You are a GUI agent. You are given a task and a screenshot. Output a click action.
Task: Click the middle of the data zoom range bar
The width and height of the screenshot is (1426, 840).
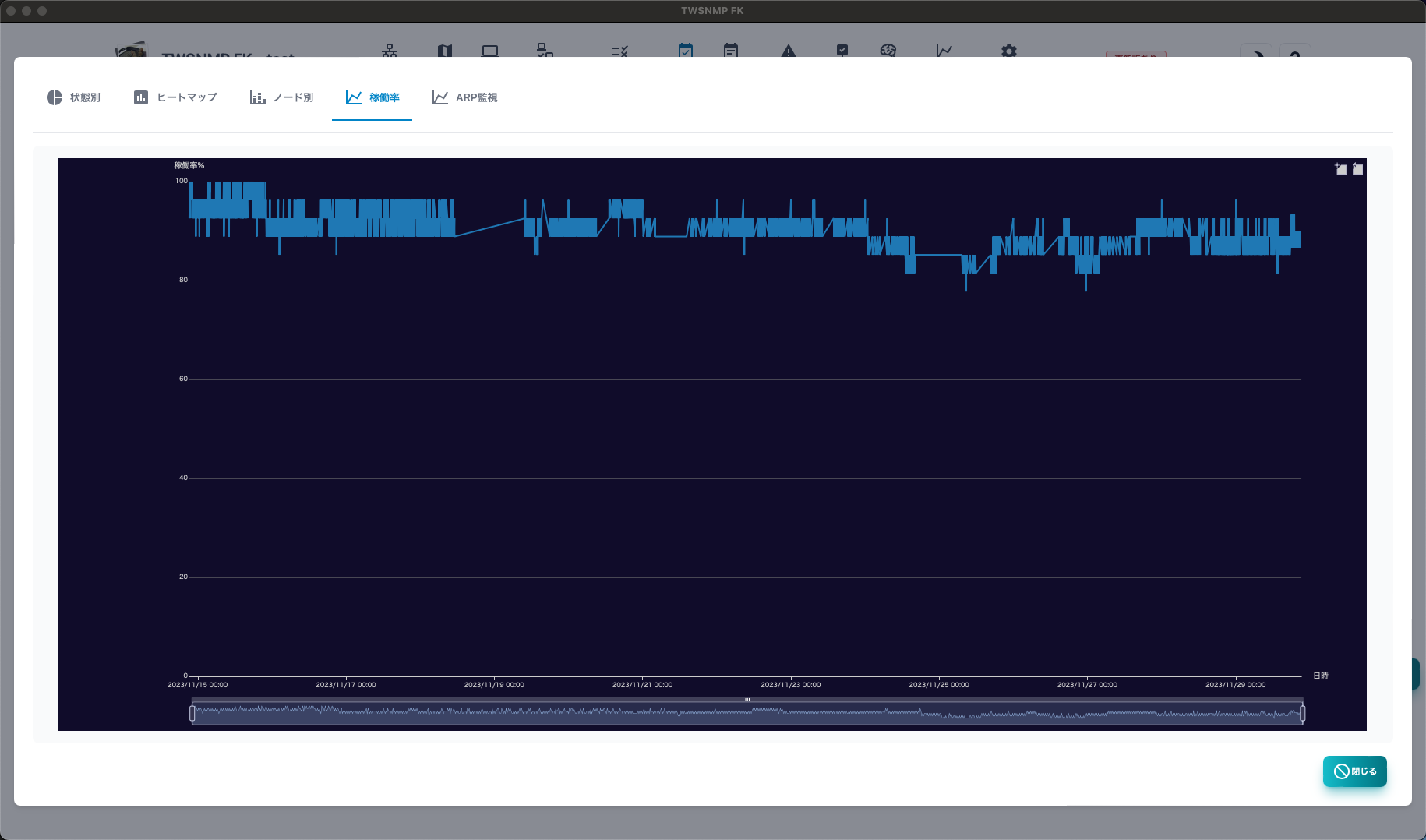click(747, 714)
